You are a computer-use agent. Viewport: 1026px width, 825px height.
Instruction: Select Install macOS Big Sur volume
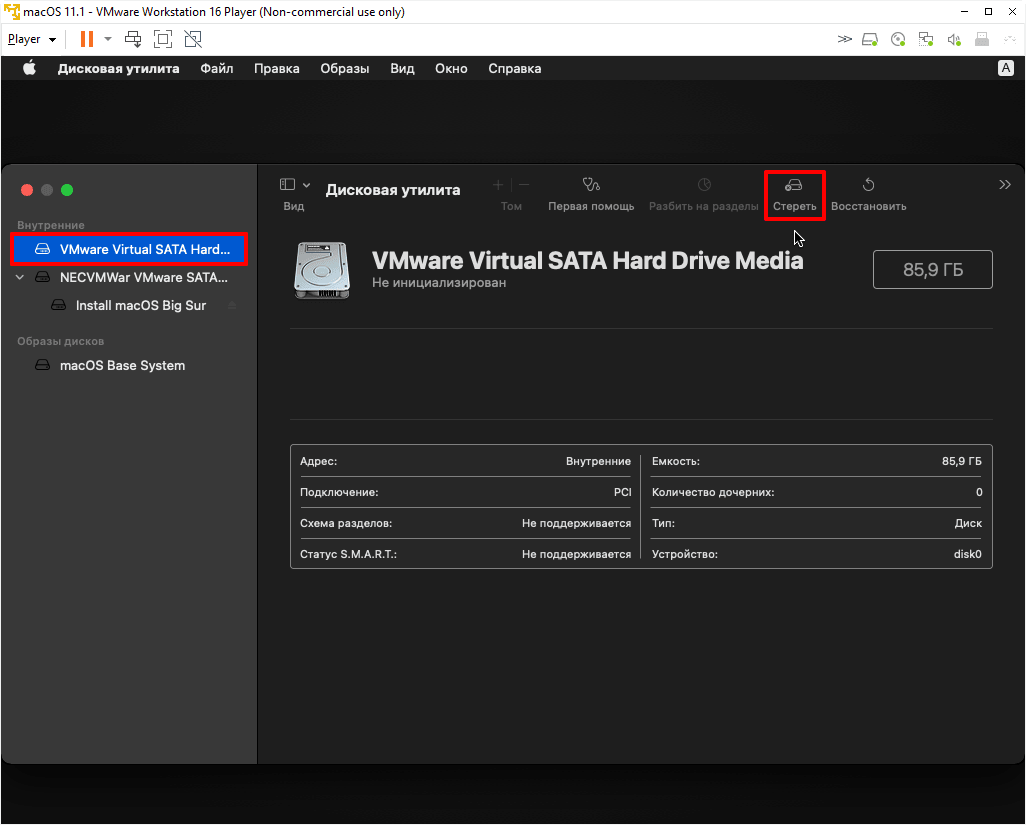coord(140,305)
